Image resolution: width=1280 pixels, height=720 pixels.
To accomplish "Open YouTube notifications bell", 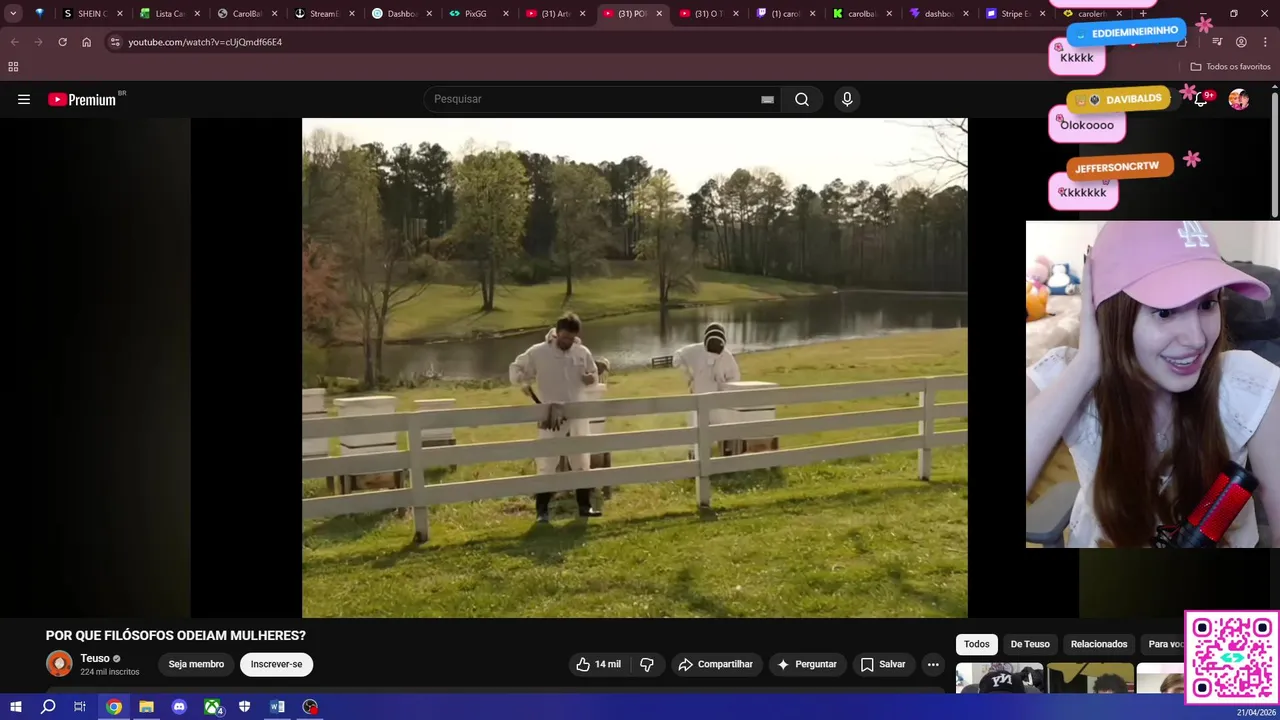I will tap(1201, 99).
